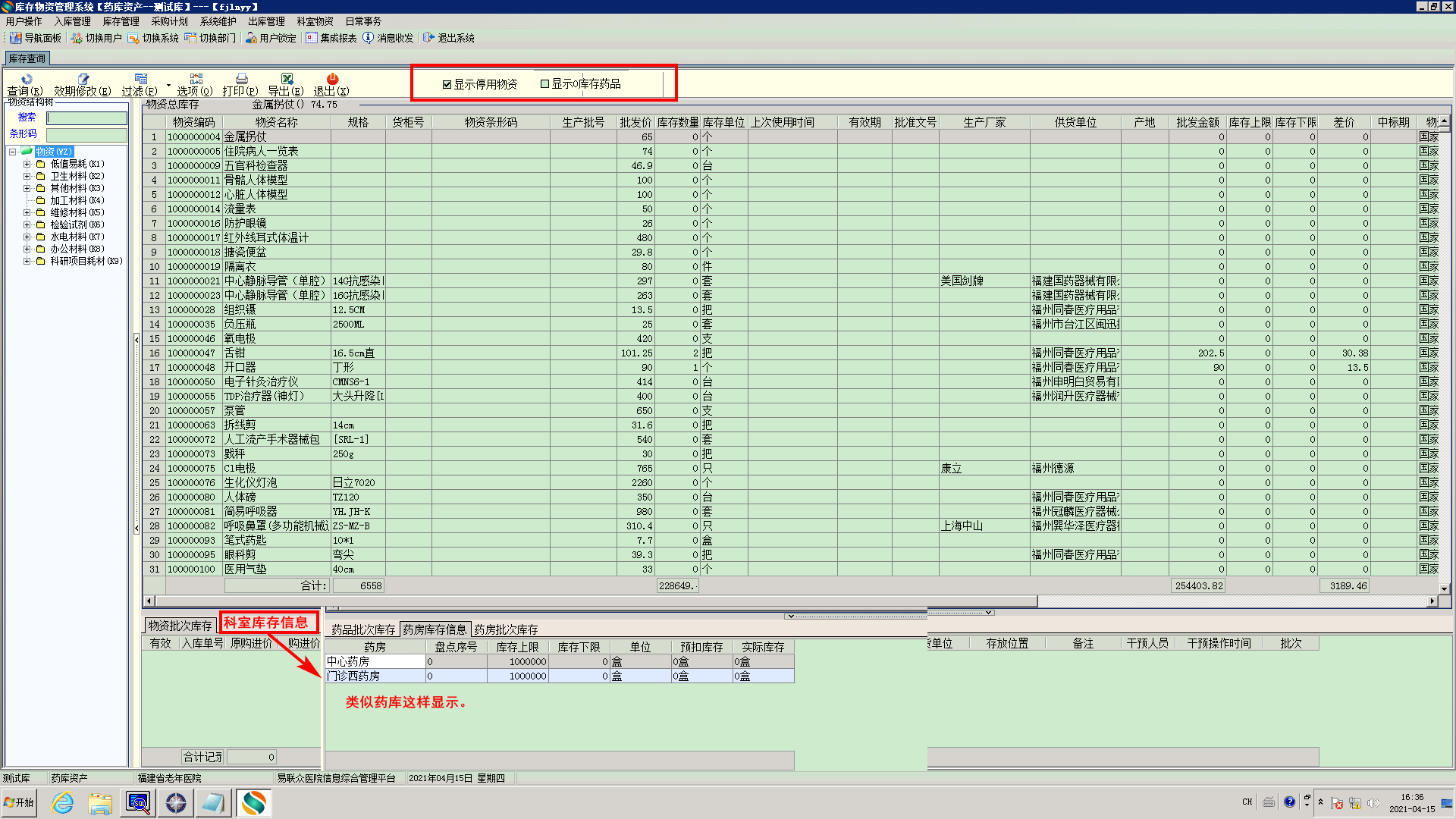The width and height of the screenshot is (1456, 819).
Task: Click the 打印 printer icon
Action: point(241,79)
